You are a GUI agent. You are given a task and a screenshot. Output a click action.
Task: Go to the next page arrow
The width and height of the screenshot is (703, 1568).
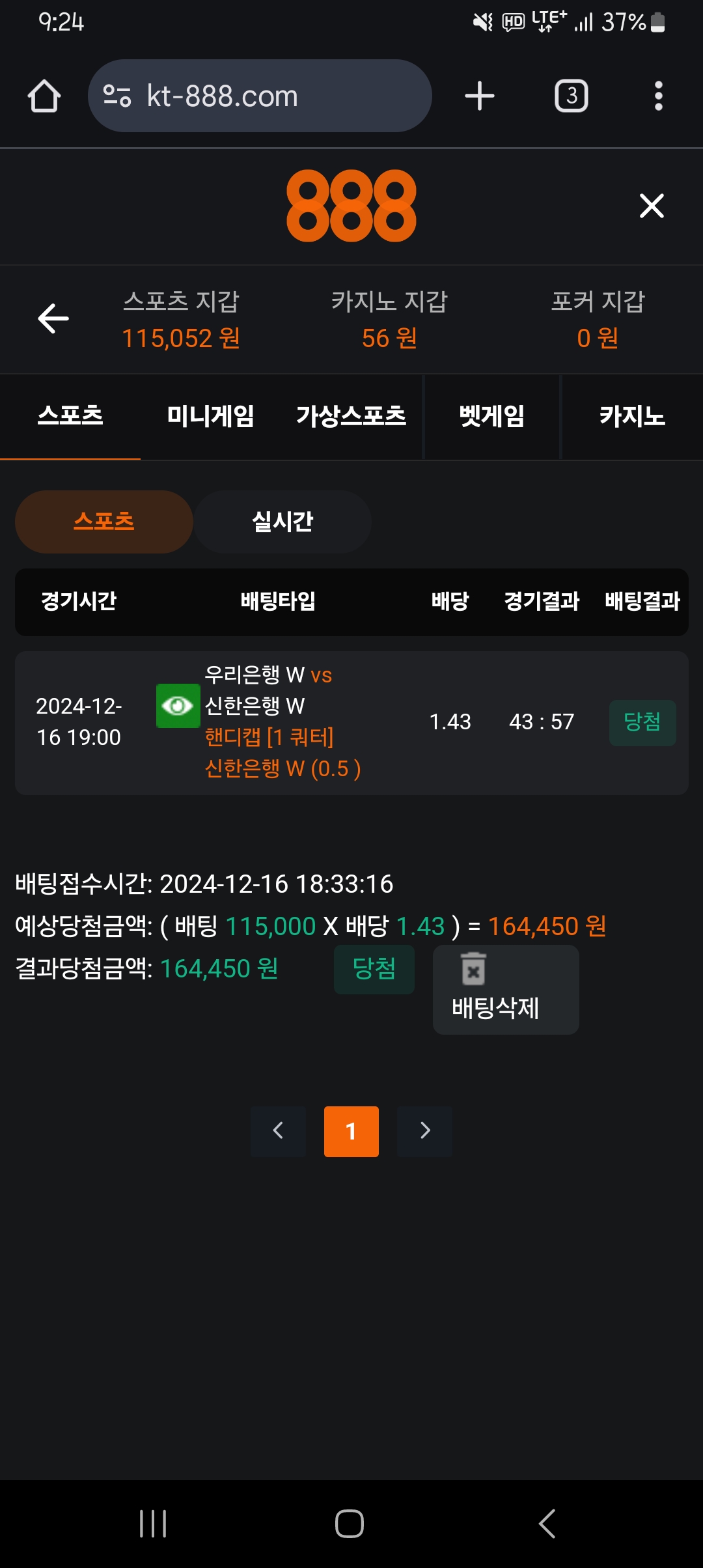point(424,1131)
